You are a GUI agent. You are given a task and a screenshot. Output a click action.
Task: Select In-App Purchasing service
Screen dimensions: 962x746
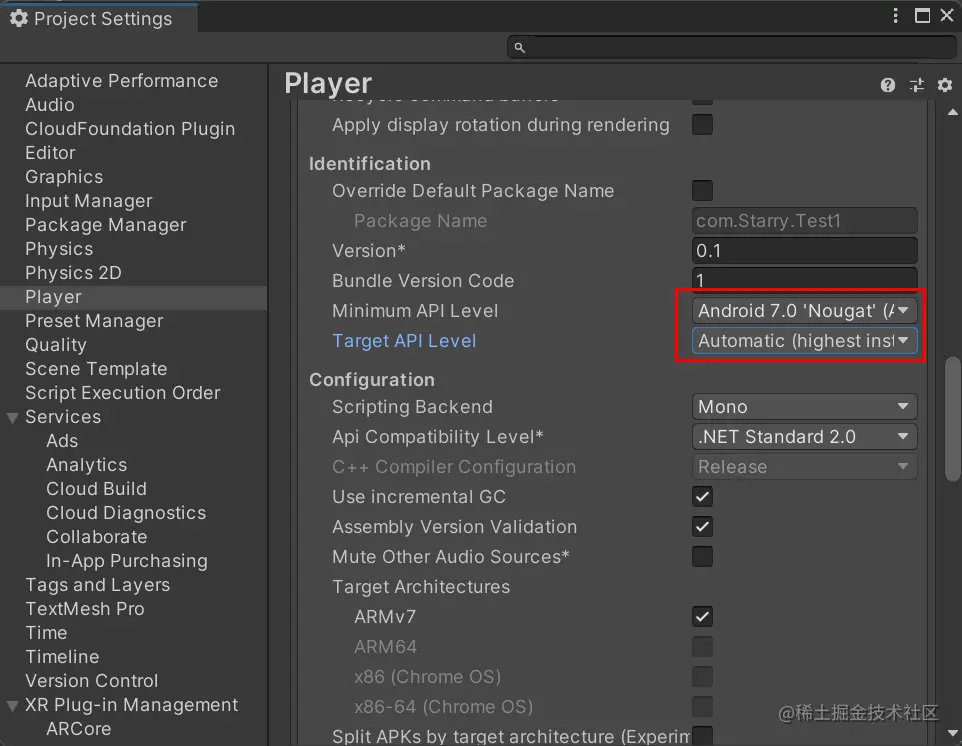[x=126, y=560]
